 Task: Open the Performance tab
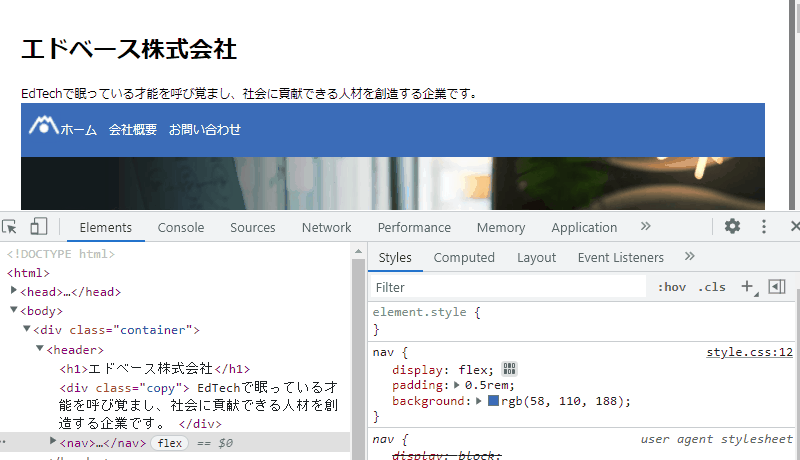414,227
